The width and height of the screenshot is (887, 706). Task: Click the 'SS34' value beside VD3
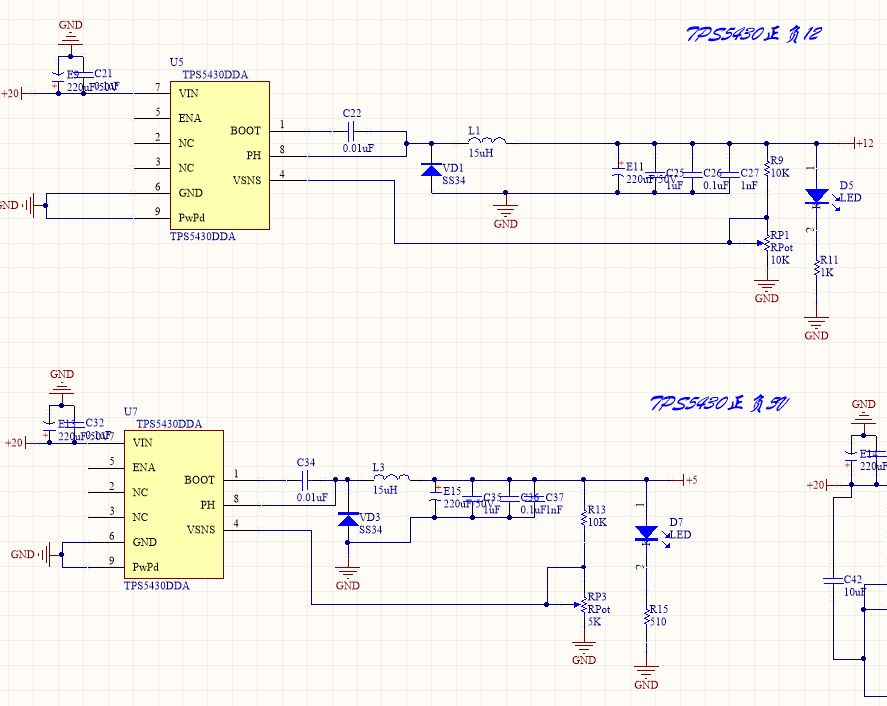(371, 530)
